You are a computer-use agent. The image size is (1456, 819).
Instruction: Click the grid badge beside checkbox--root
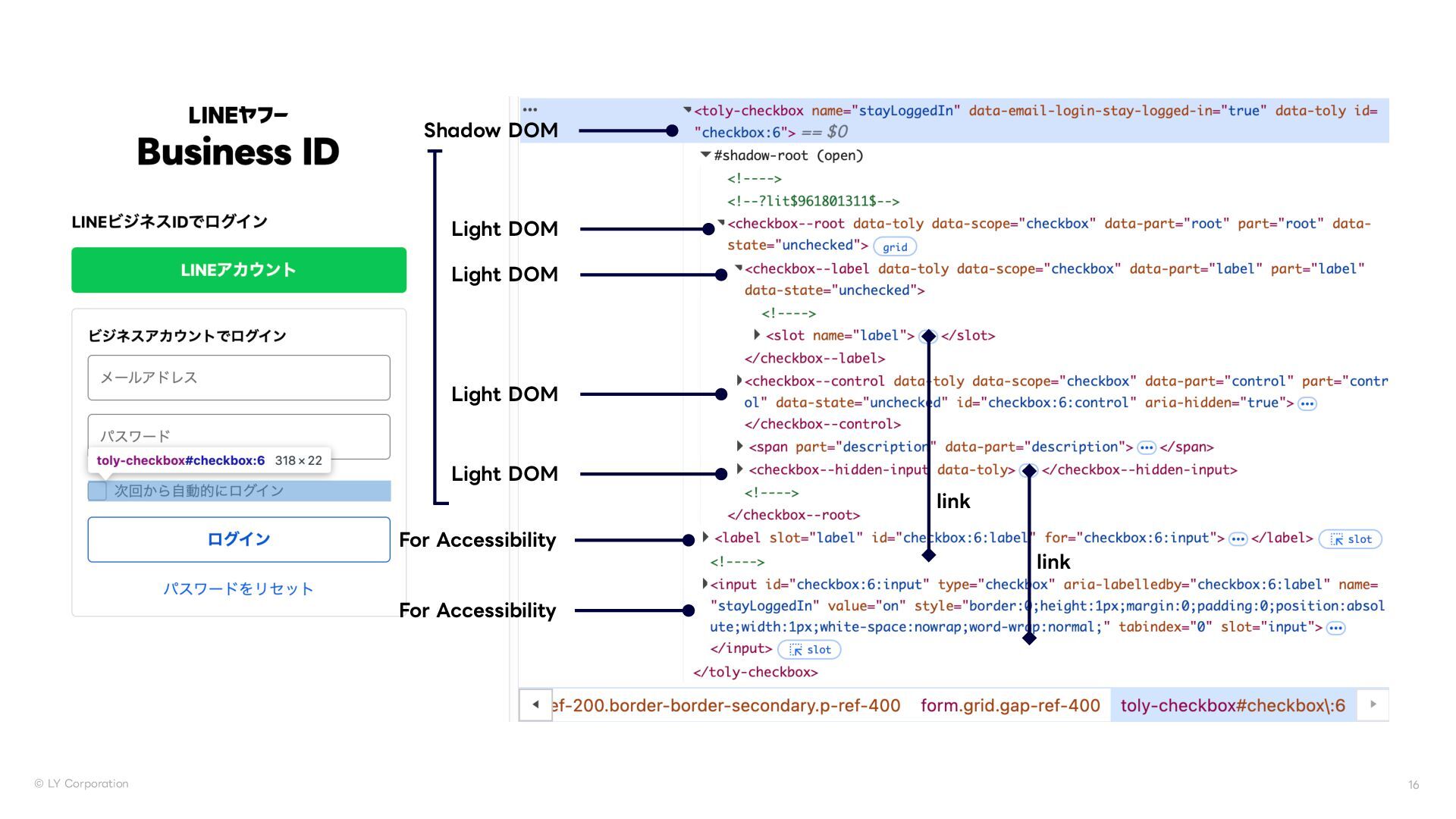tap(895, 247)
